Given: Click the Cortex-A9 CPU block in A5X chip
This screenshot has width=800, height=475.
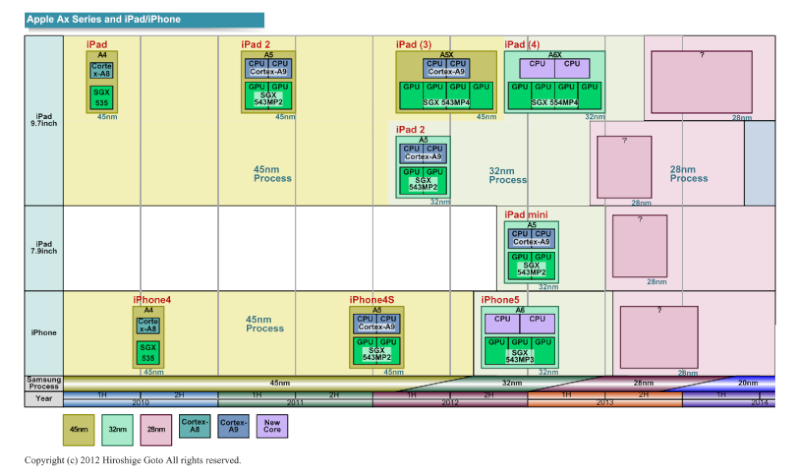Looking at the screenshot, I should click(446, 68).
